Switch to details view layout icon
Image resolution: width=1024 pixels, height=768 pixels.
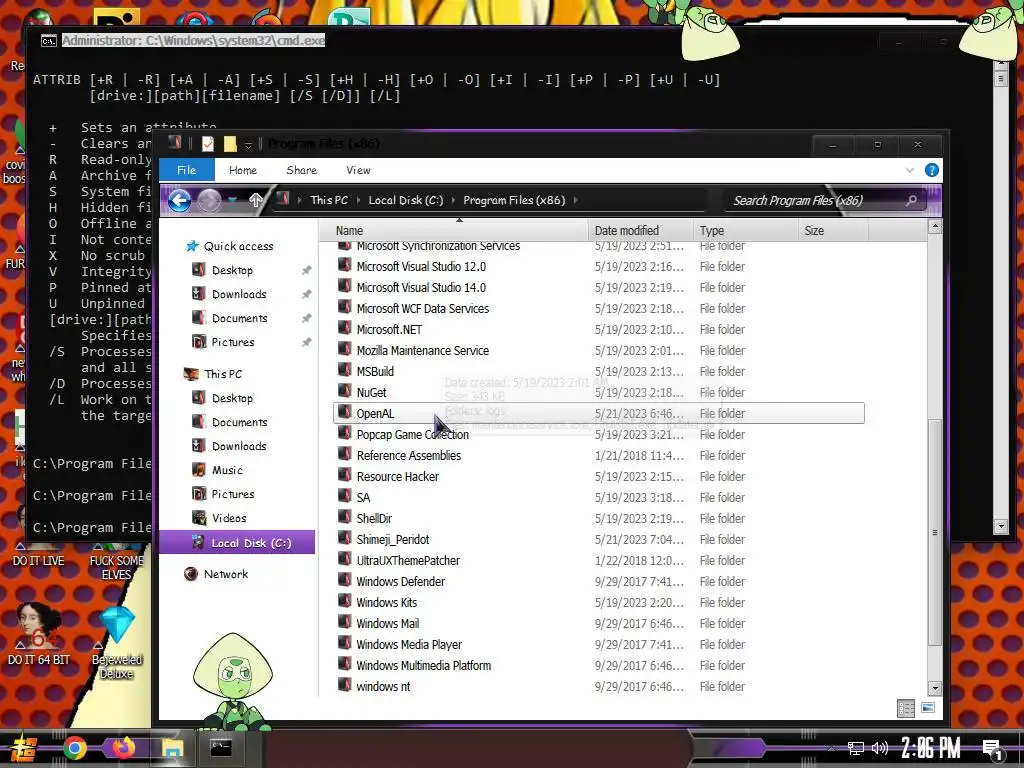pos(906,708)
